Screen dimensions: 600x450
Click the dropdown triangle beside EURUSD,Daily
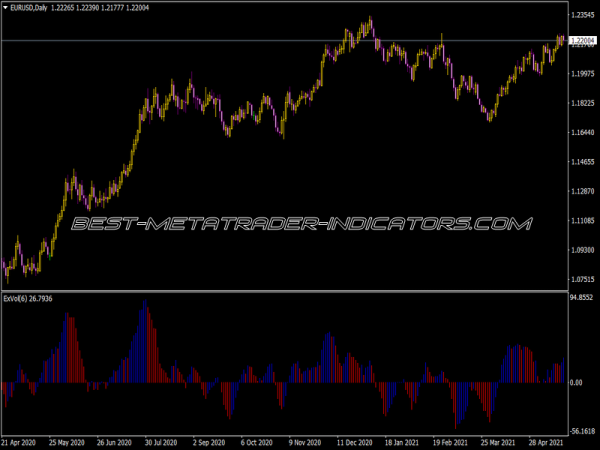pyautogui.click(x=7, y=10)
